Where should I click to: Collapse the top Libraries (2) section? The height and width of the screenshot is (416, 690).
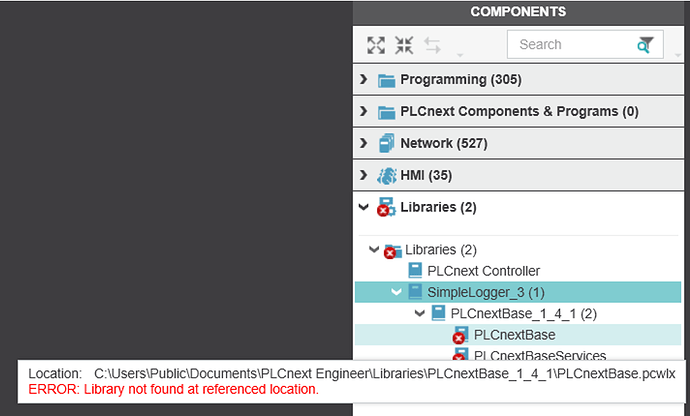click(363, 207)
